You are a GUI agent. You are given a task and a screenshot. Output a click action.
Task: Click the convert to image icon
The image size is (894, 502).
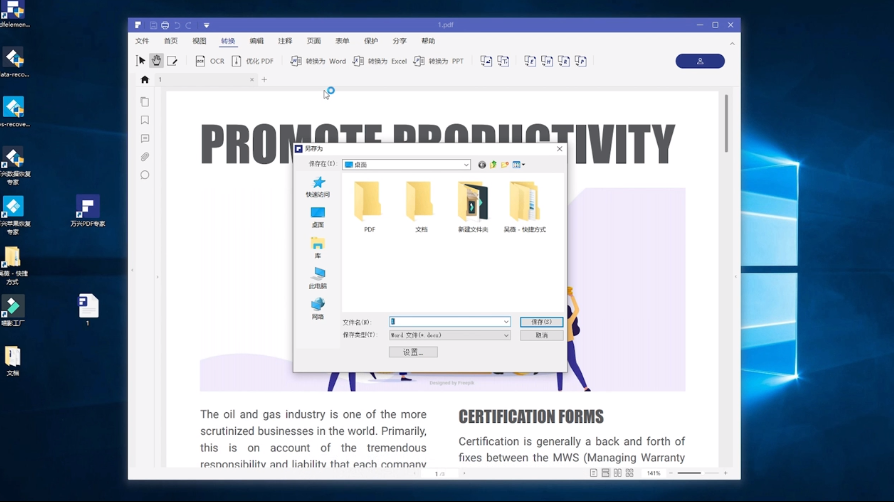486,60
